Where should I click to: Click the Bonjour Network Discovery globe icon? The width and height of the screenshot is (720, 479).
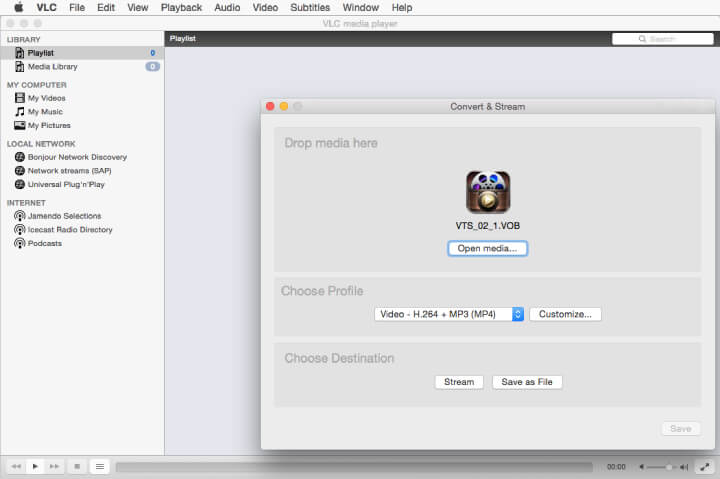20,157
